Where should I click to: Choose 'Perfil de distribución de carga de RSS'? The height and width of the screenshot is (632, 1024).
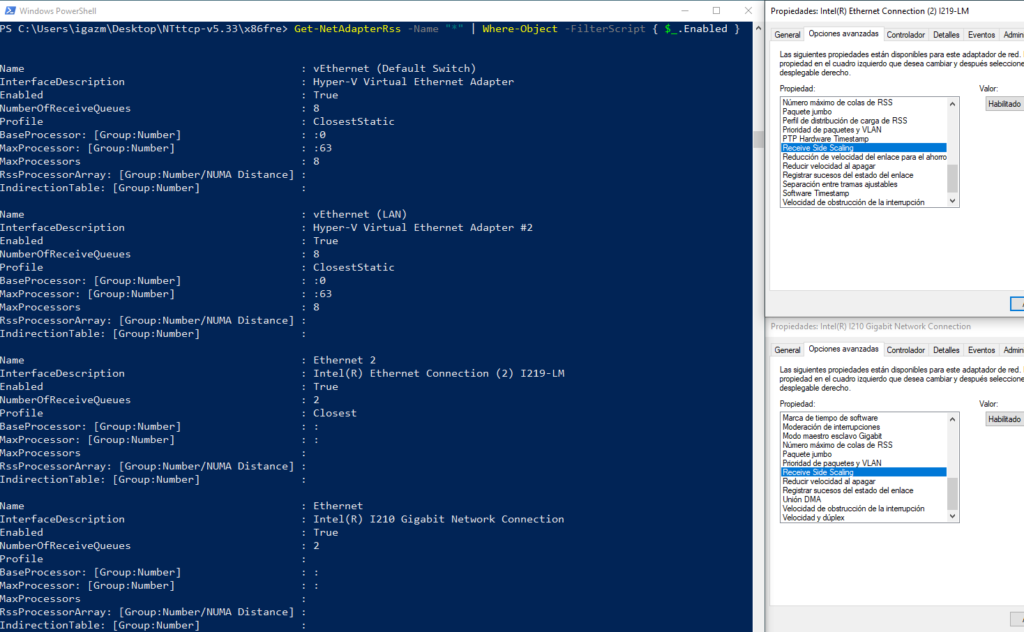pos(844,120)
